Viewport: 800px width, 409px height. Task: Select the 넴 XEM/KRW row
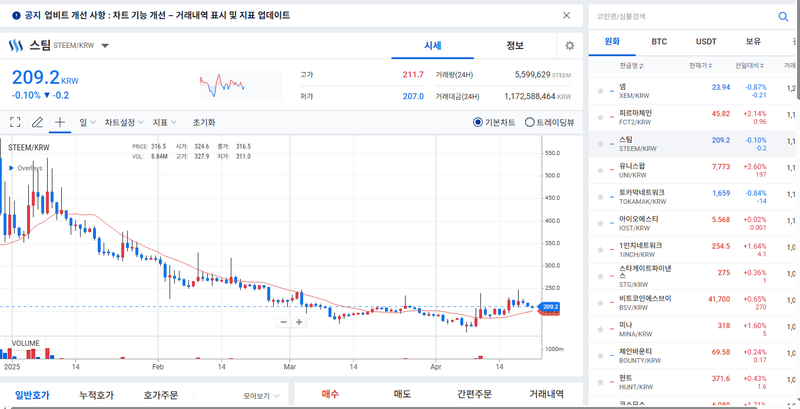694,91
